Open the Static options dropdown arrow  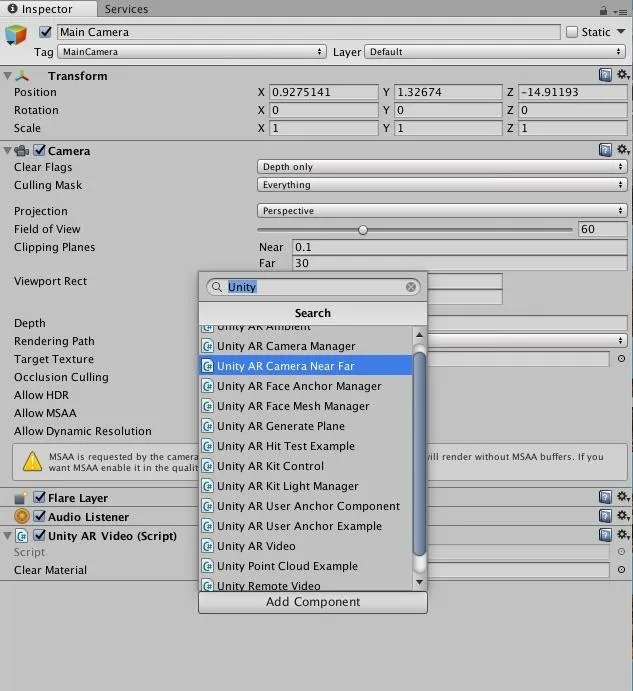coord(621,31)
